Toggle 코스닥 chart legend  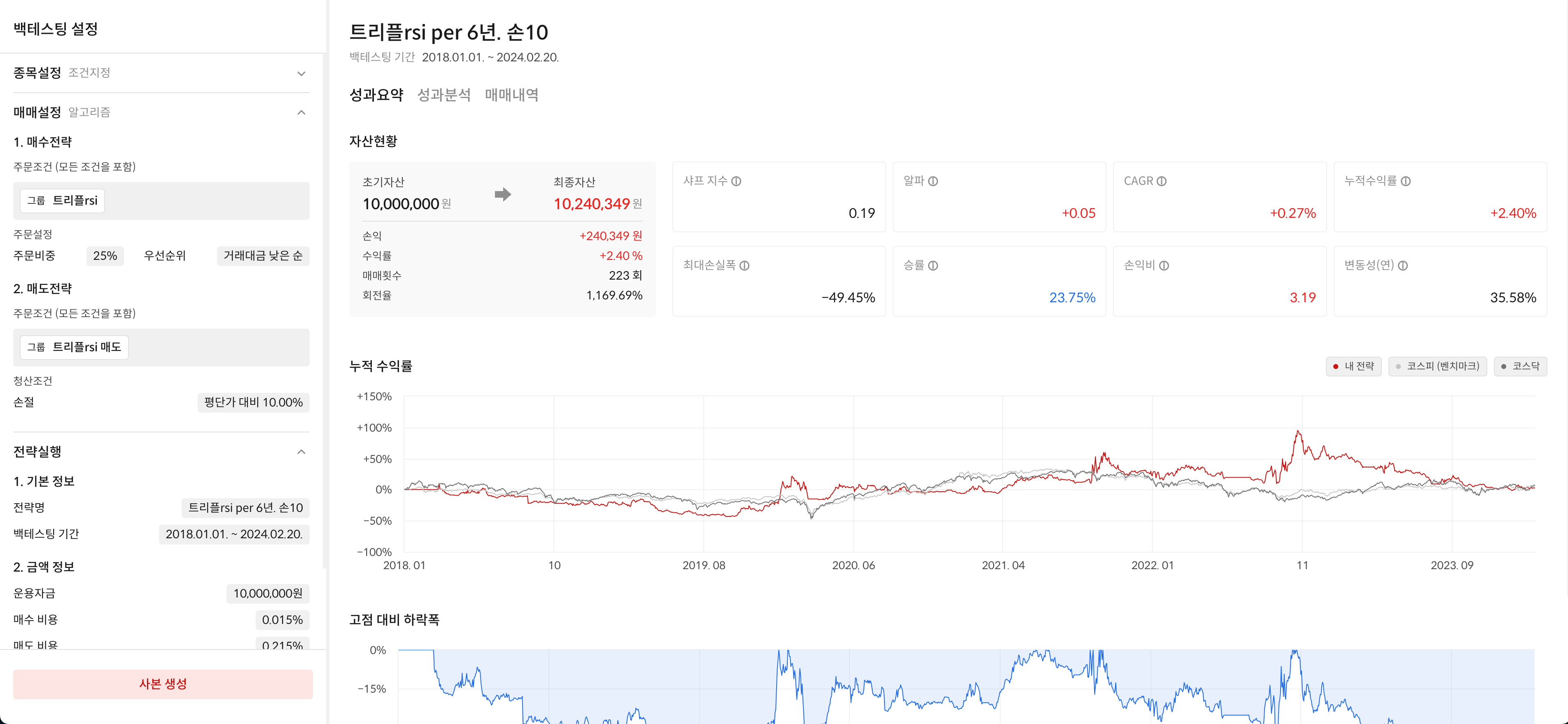tap(1520, 366)
